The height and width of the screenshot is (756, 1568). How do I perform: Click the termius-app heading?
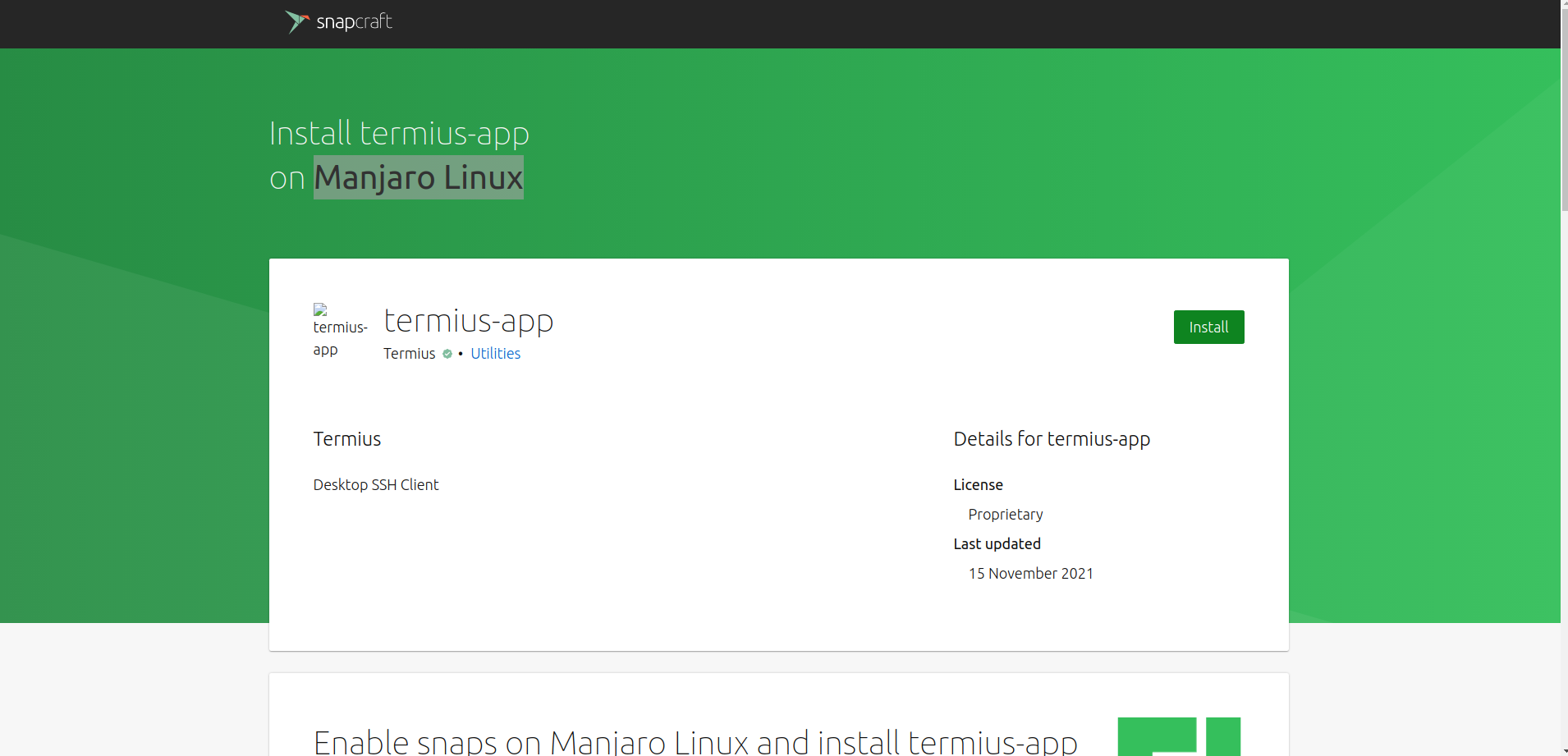click(468, 320)
